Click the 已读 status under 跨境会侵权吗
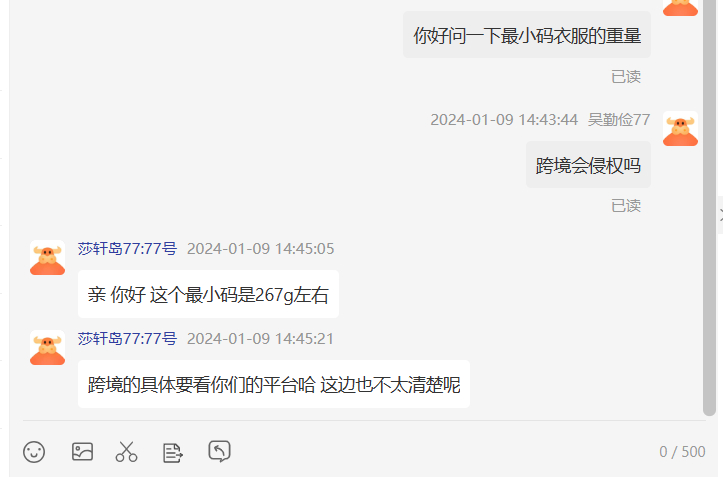The image size is (723, 477). tap(626, 206)
